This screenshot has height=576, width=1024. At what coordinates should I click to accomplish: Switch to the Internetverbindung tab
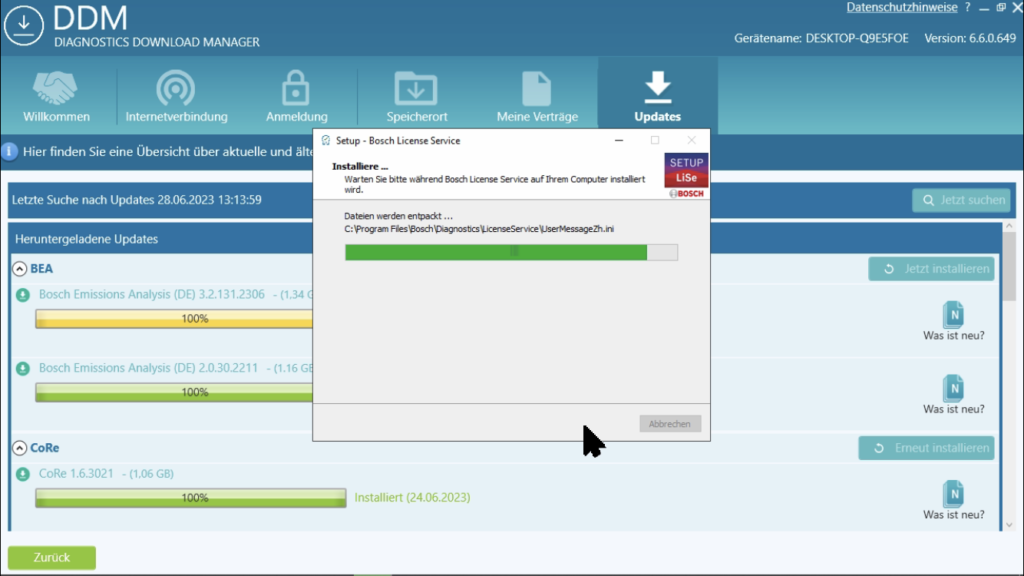176,96
